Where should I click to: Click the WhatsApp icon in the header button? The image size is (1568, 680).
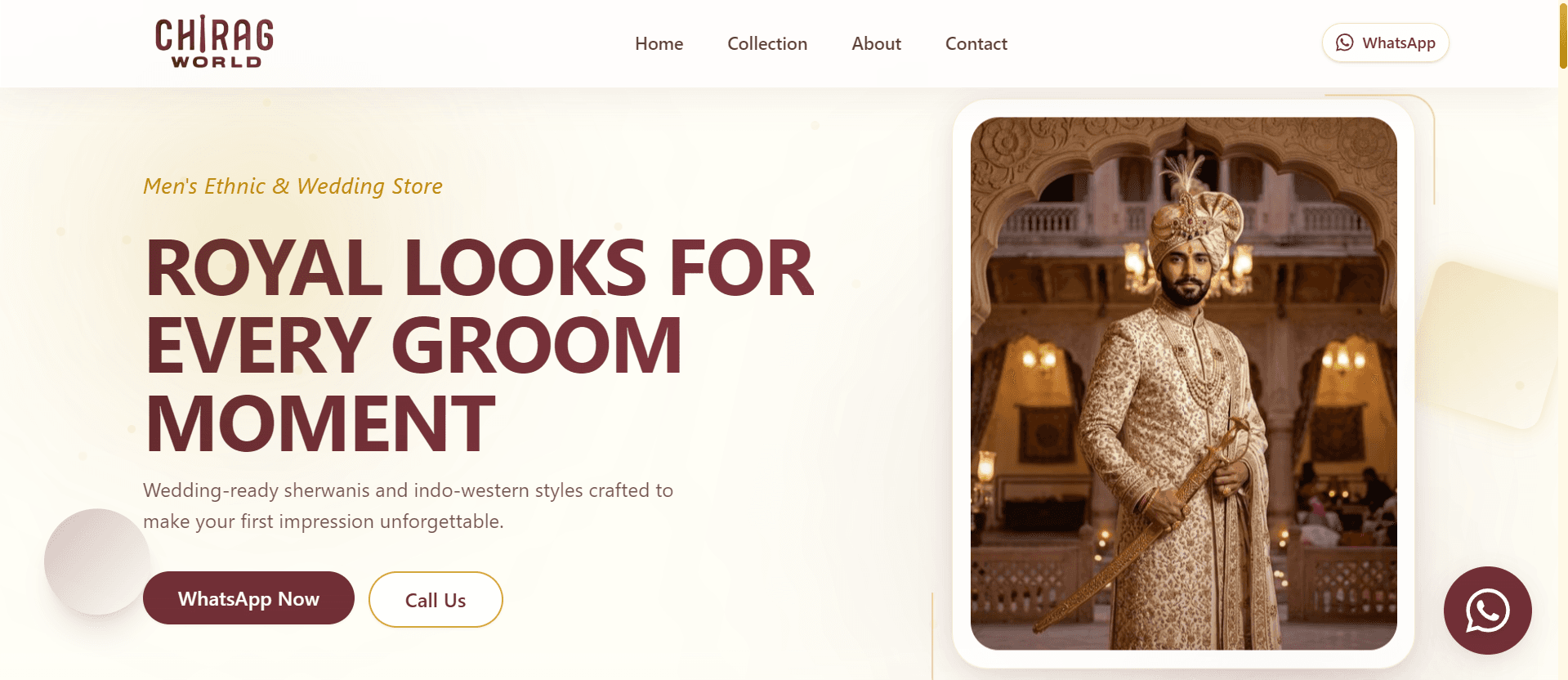1344,42
